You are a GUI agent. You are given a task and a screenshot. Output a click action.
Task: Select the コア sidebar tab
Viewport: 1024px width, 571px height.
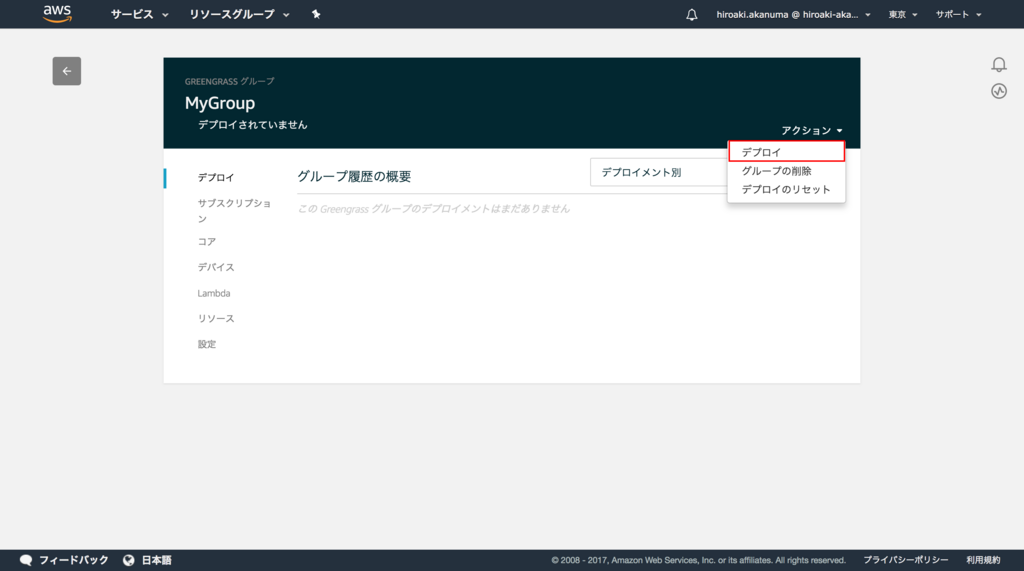[207, 242]
